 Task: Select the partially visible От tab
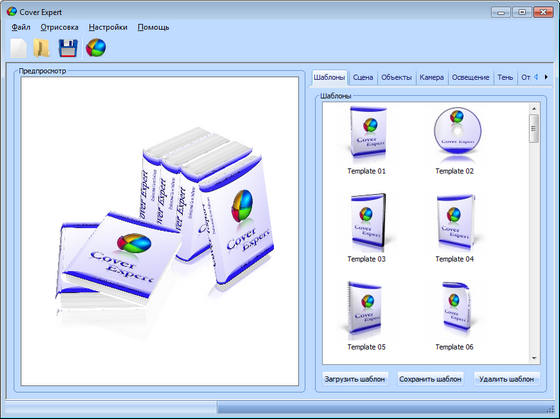click(x=525, y=78)
